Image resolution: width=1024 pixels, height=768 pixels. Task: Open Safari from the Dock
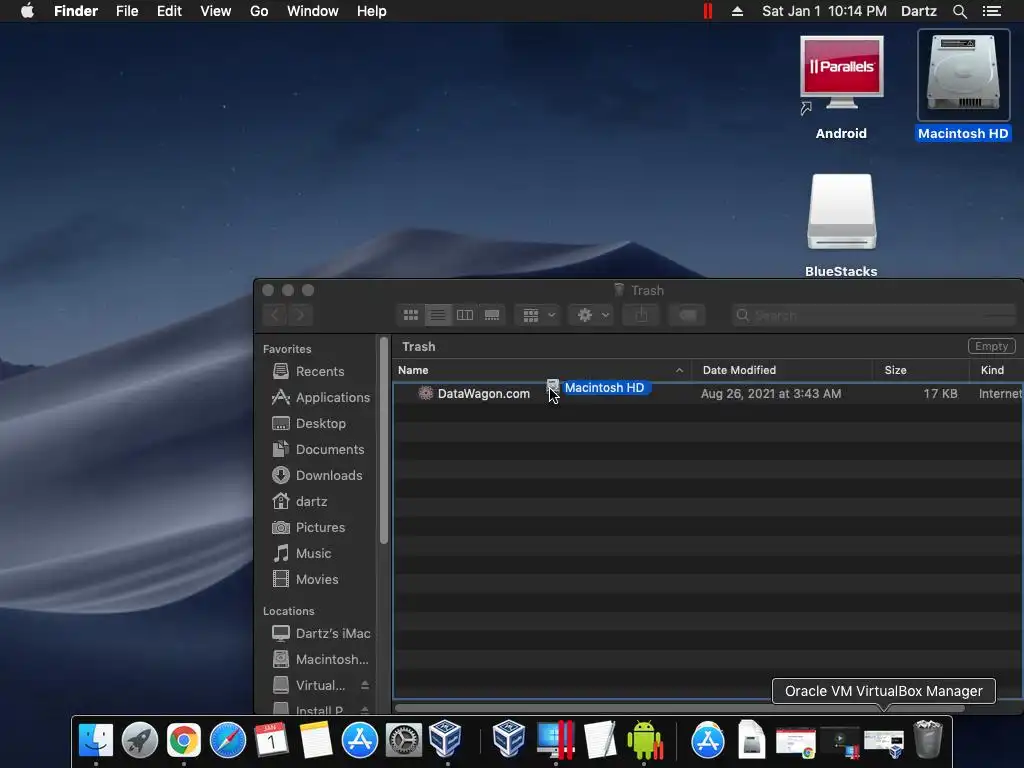[x=227, y=741]
